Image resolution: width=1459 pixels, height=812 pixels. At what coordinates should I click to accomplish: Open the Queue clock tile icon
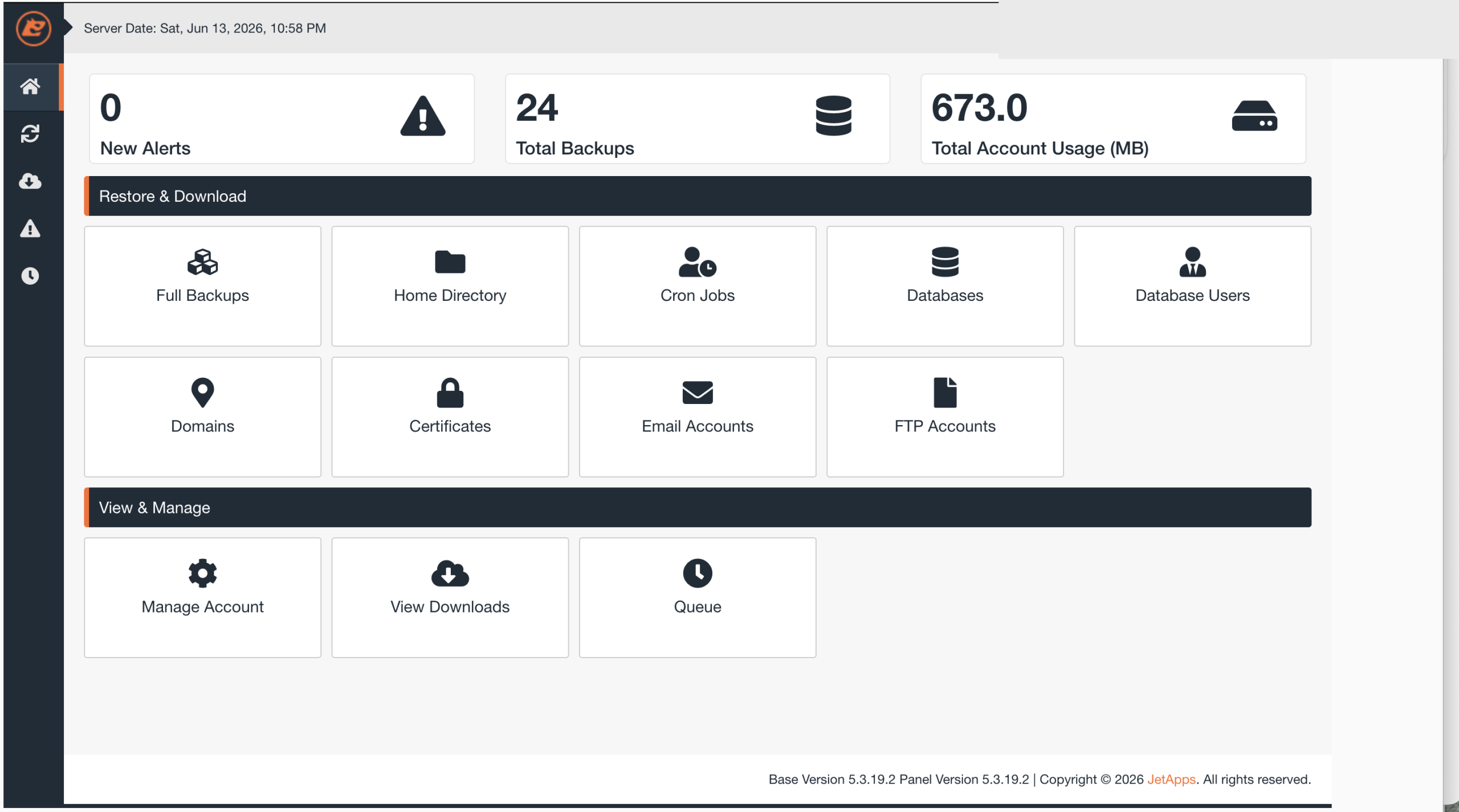[x=698, y=573]
